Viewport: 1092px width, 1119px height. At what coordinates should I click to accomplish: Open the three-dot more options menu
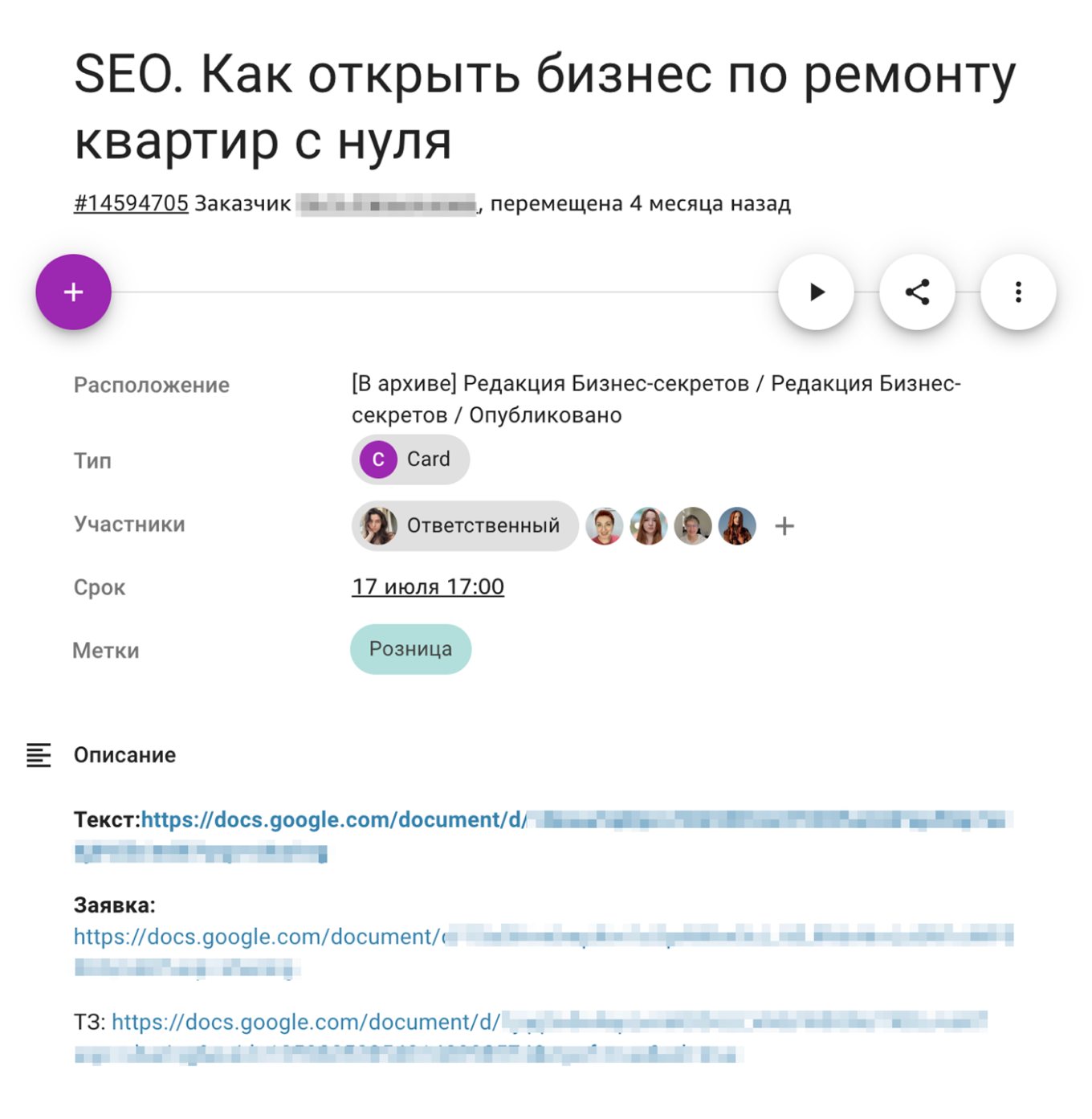point(1018,292)
